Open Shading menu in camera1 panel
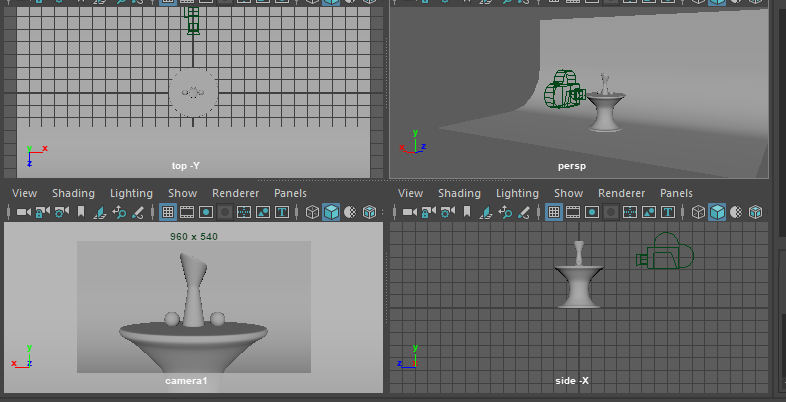Viewport: 786px width, 402px height. [x=73, y=193]
